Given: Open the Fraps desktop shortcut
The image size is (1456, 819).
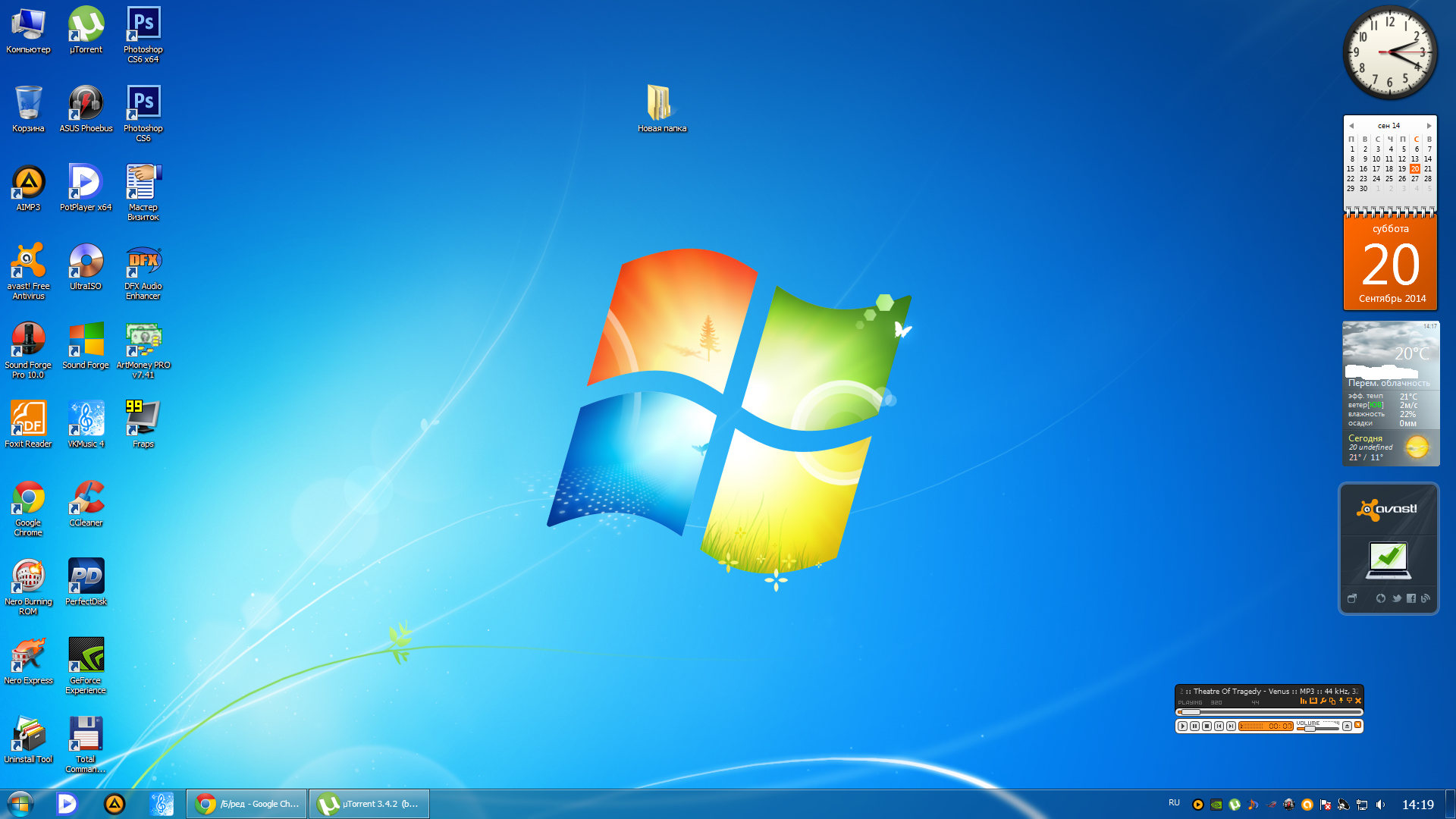Looking at the screenshot, I should [143, 419].
